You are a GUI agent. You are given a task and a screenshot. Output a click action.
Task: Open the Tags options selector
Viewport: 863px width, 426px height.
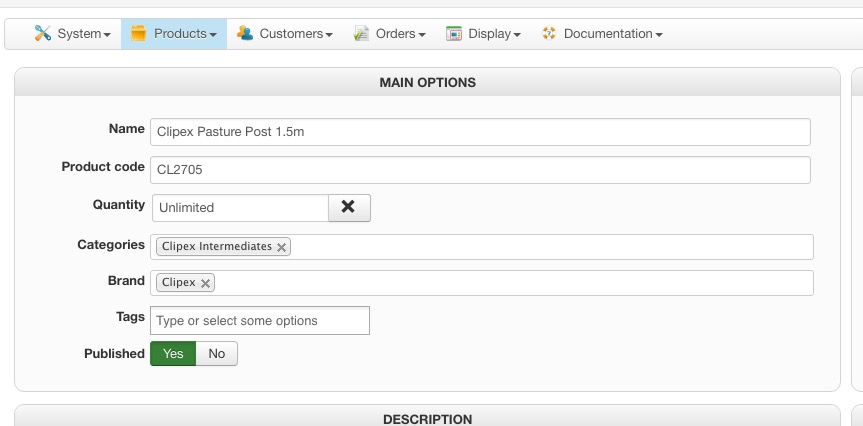pyautogui.click(x=260, y=320)
